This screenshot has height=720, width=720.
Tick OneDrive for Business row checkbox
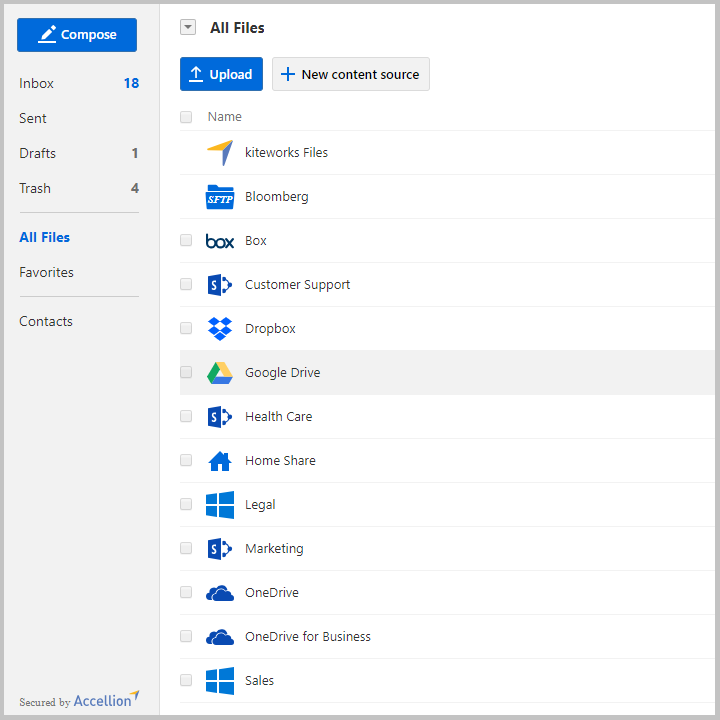[x=186, y=636]
